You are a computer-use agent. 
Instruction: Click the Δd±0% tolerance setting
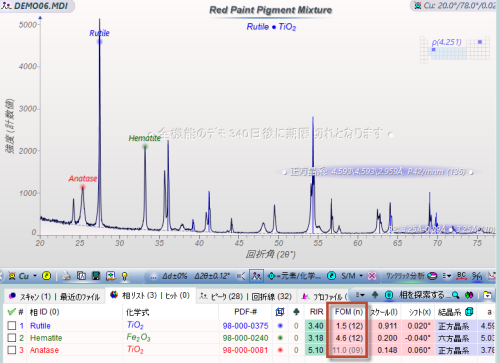175,276
